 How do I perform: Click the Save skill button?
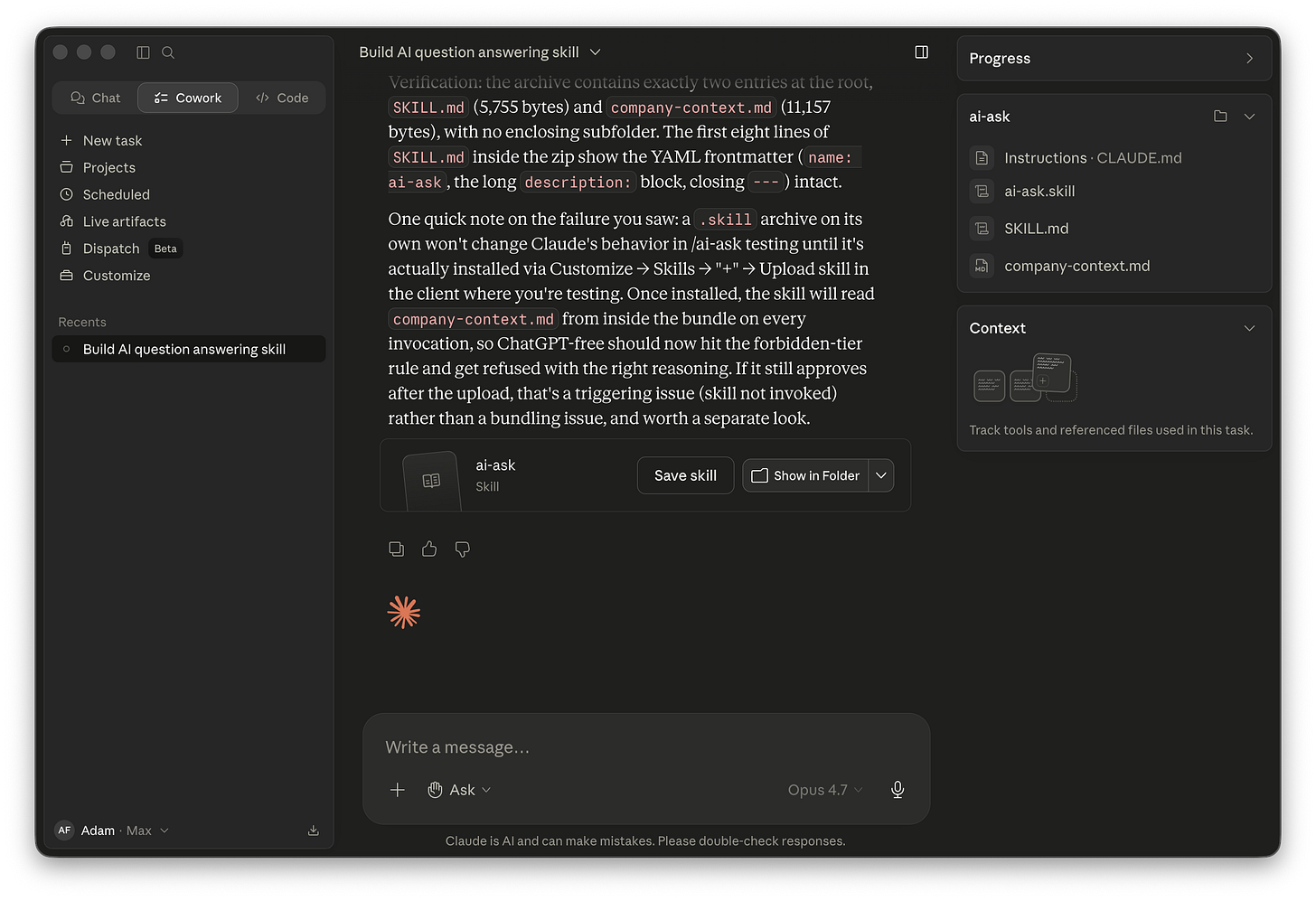click(x=685, y=475)
